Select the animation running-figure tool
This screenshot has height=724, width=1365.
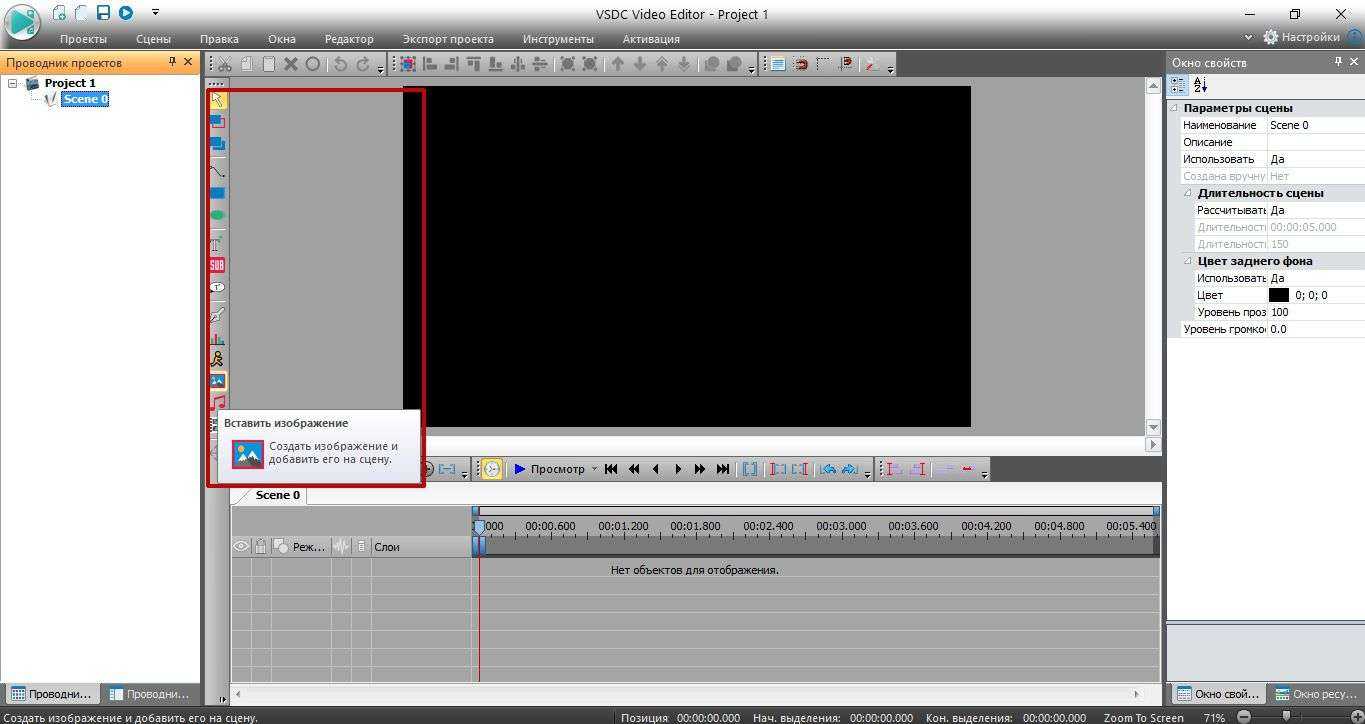(217, 359)
